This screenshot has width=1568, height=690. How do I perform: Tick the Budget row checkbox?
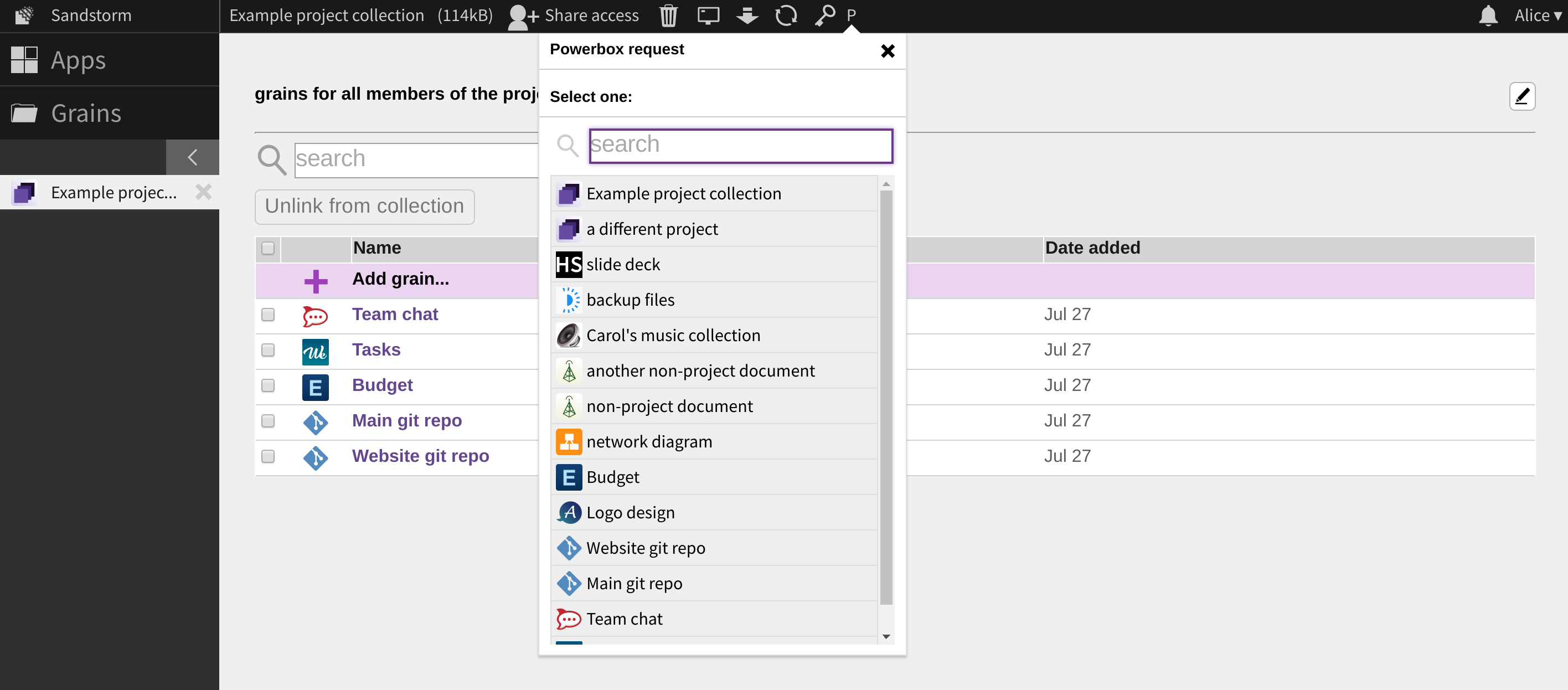[x=268, y=385]
